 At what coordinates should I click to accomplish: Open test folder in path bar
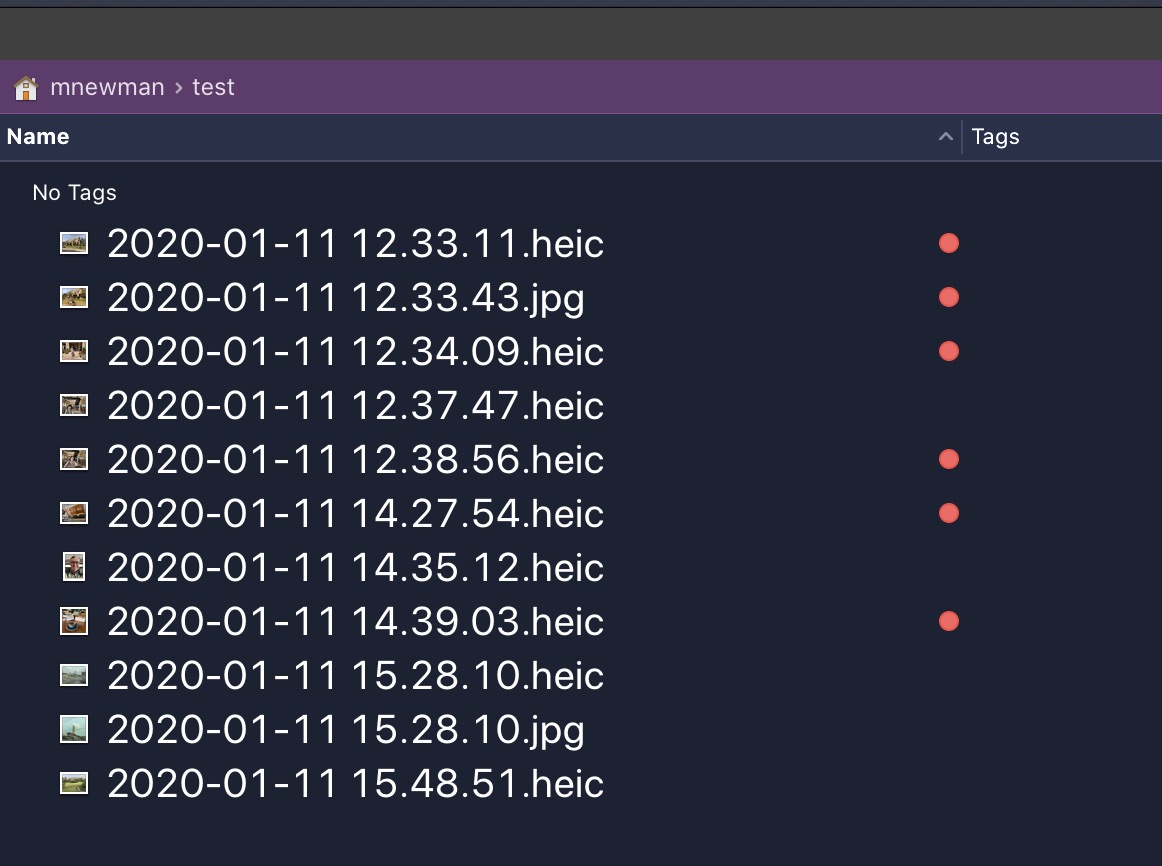click(213, 87)
